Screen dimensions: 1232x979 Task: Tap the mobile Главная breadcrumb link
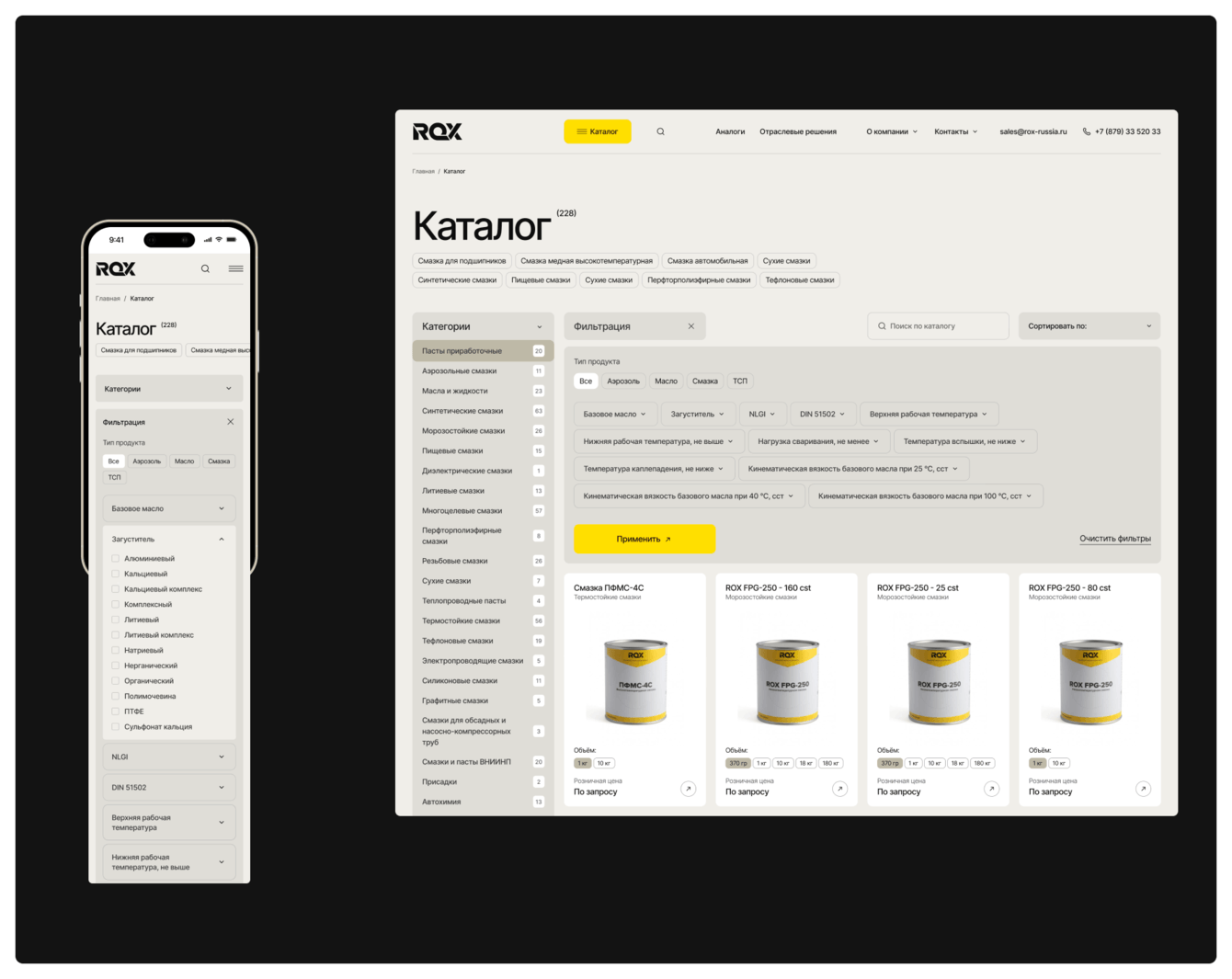pyautogui.click(x=108, y=299)
